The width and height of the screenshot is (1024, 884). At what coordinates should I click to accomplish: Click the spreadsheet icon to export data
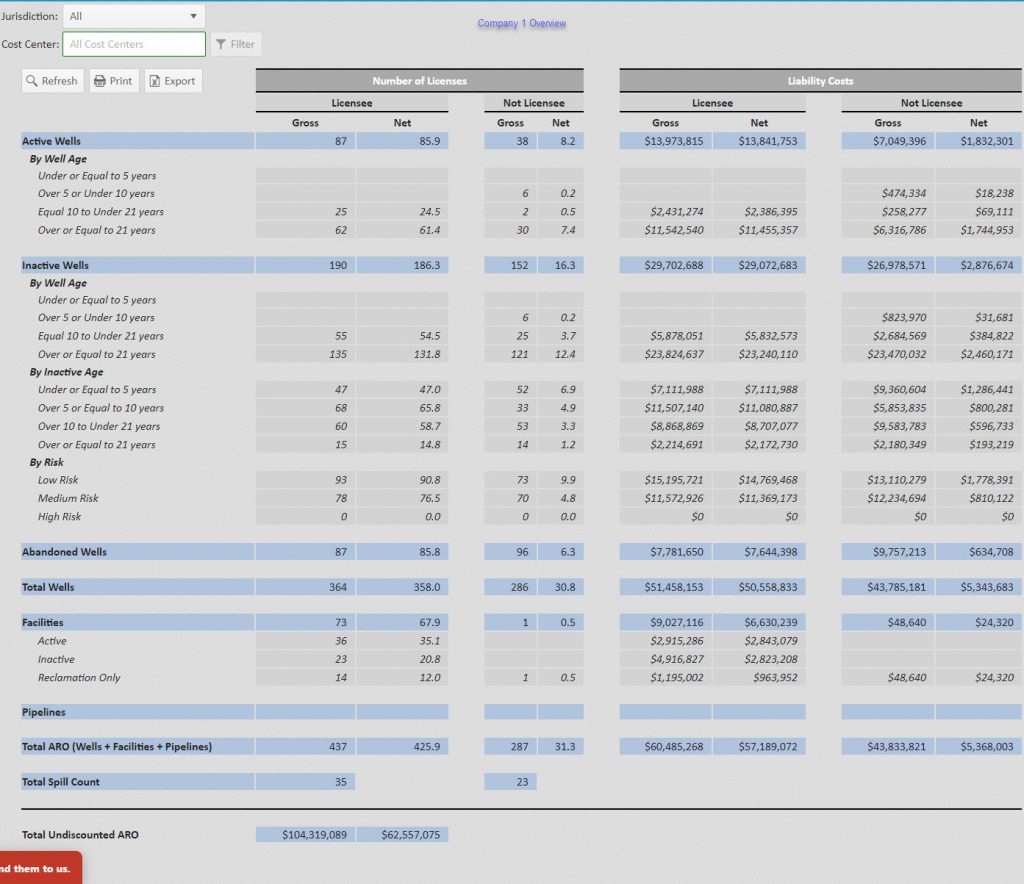155,80
